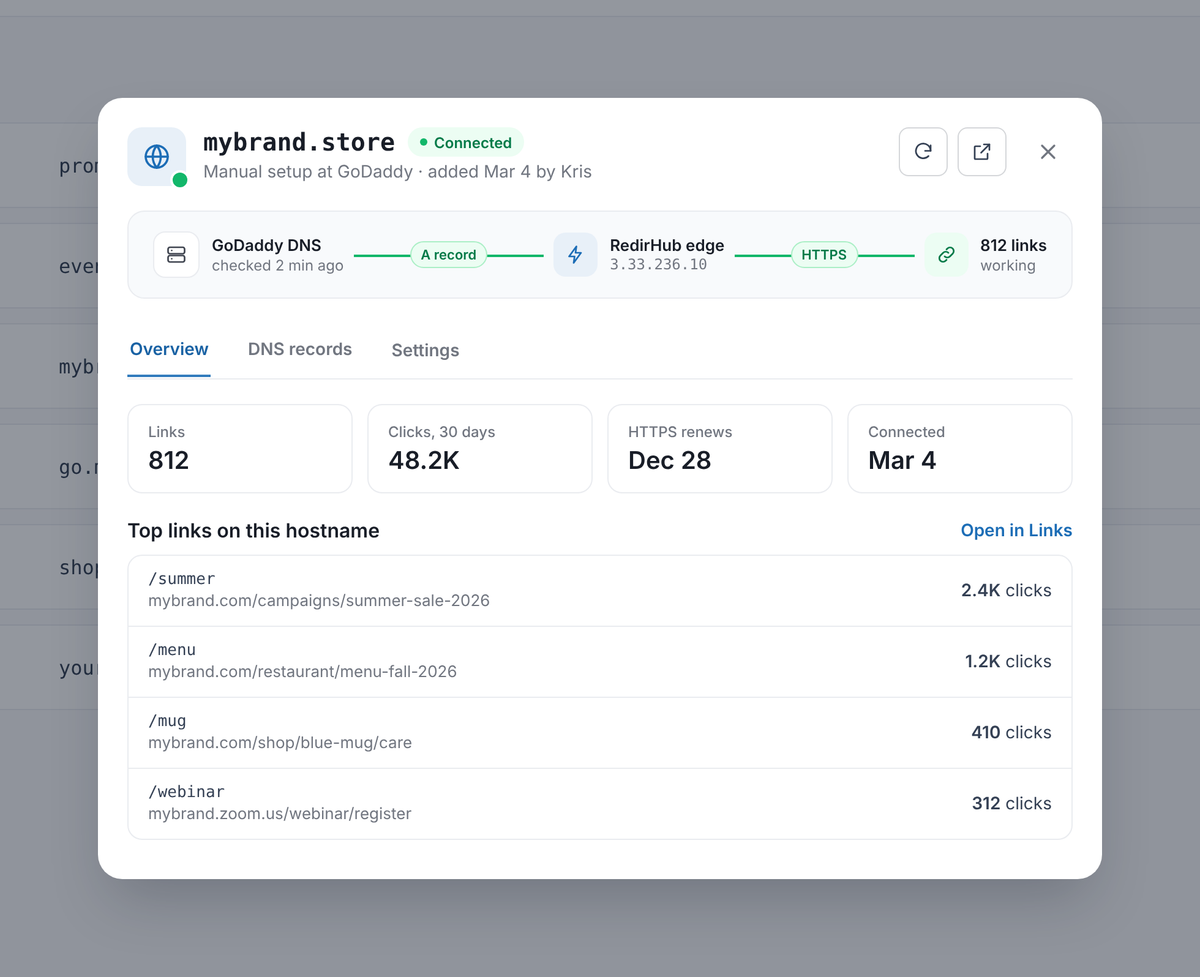Open the /summer link row
Viewport: 1200px width, 977px height.
pos(600,591)
